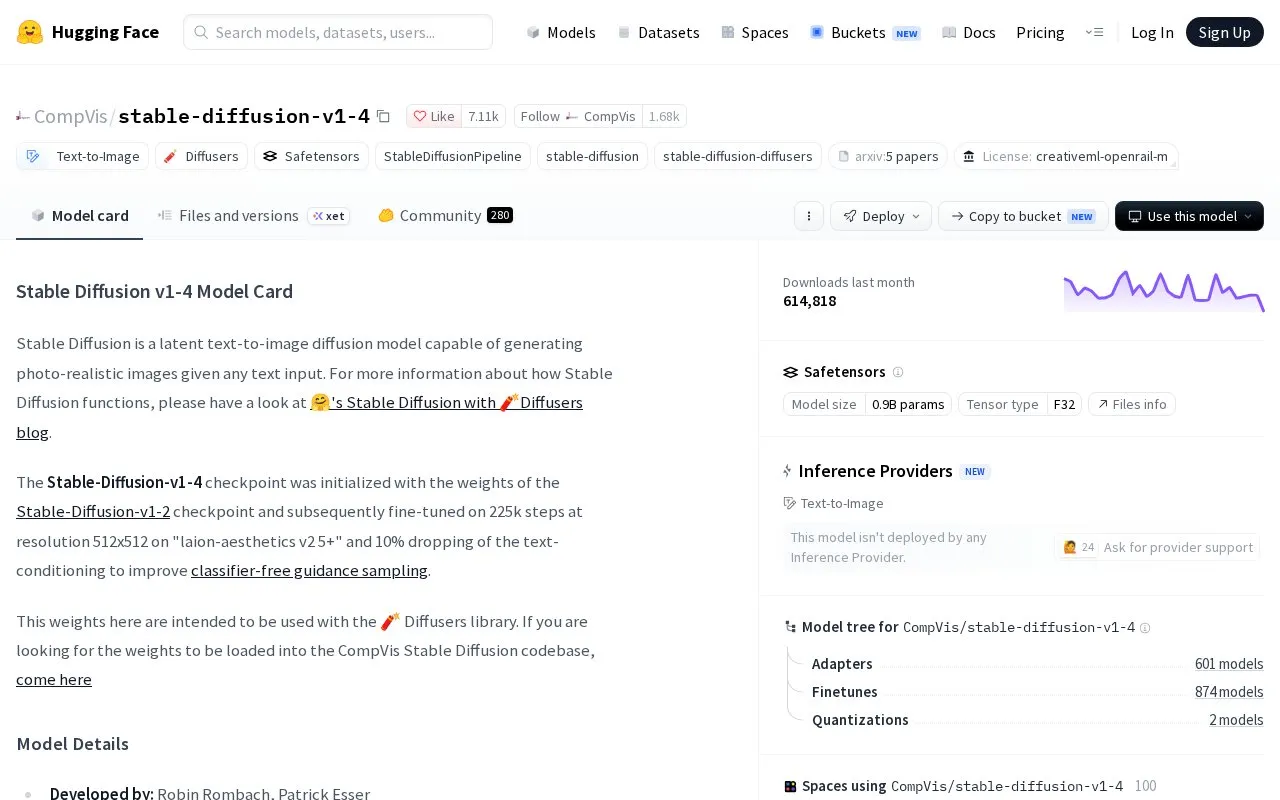This screenshot has height=800, width=1280.
Task: Copy the model name with the copy icon
Action: 383,116
